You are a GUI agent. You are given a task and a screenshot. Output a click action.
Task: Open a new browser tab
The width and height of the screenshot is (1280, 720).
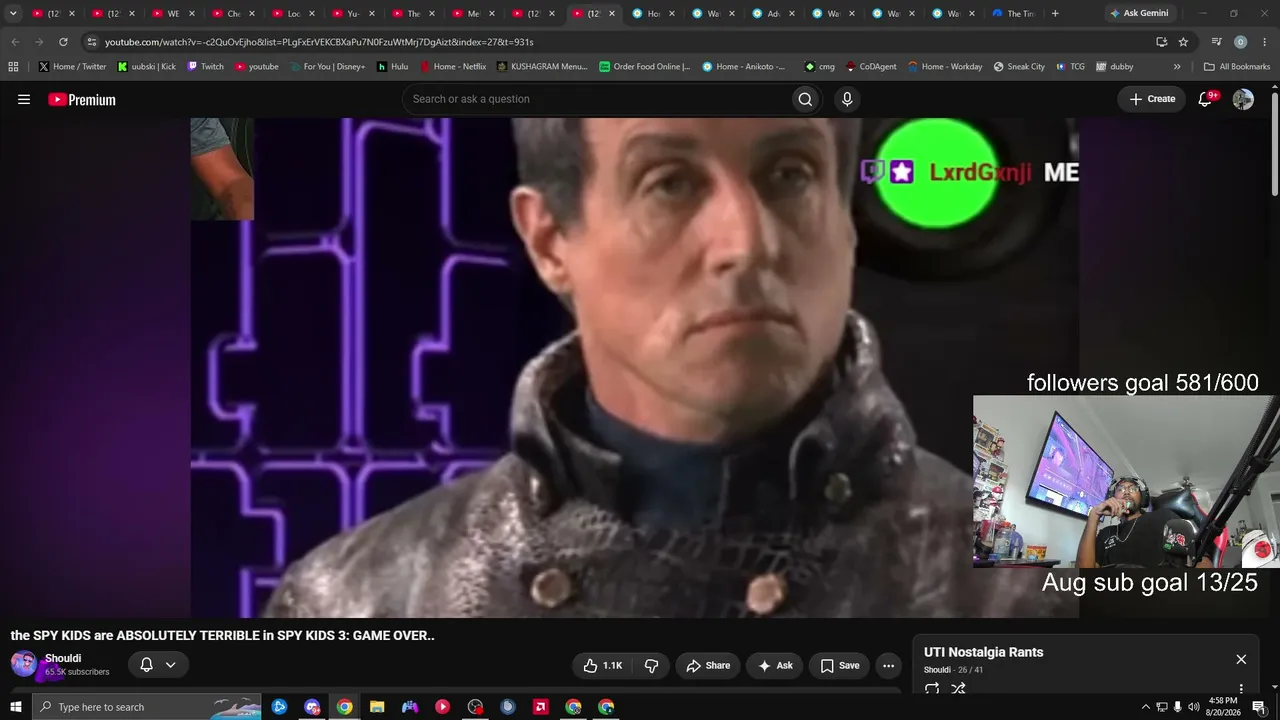(1055, 14)
